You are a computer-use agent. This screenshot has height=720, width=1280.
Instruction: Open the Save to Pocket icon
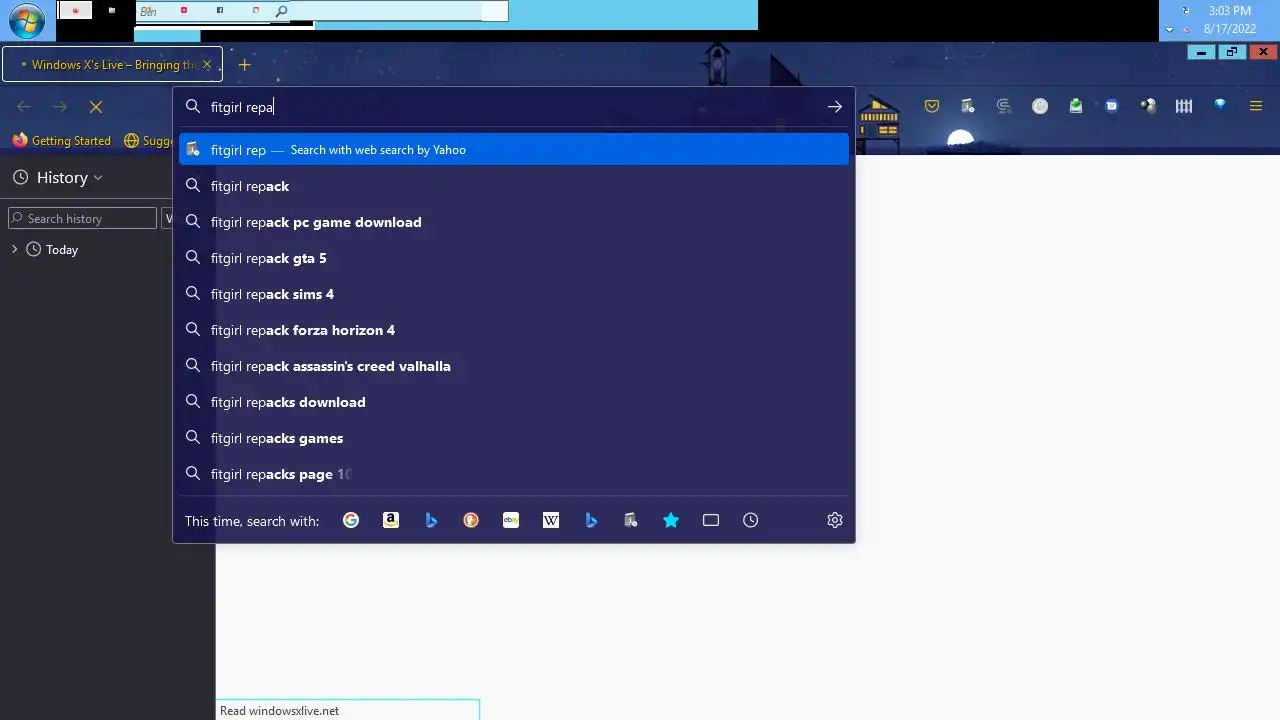[x=932, y=106]
